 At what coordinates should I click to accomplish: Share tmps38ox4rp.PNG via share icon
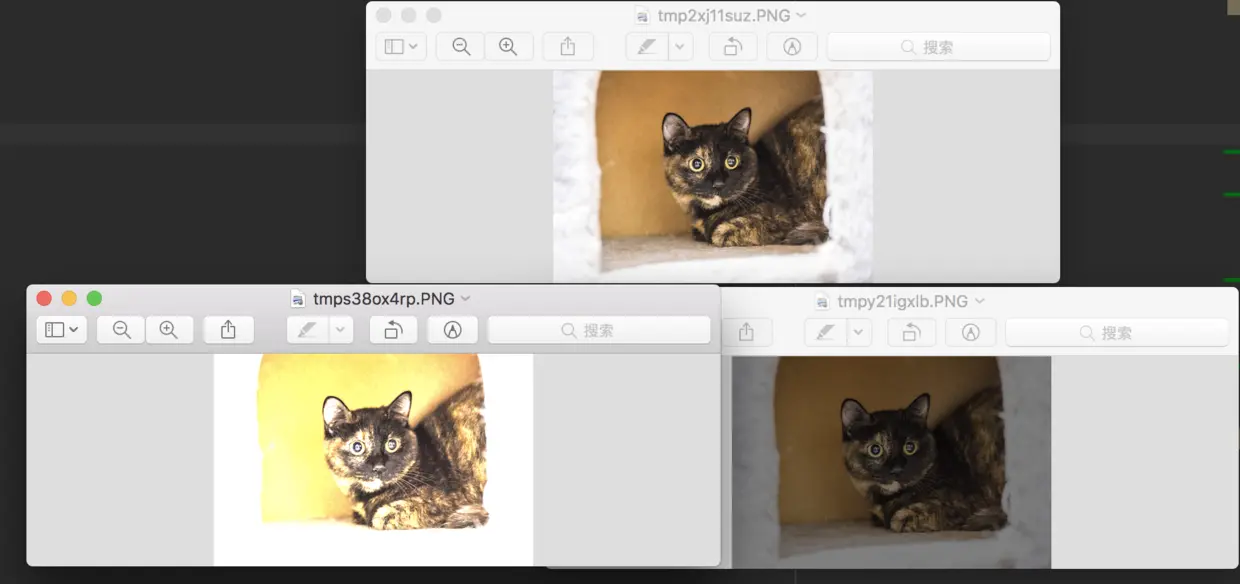point(228,330)
